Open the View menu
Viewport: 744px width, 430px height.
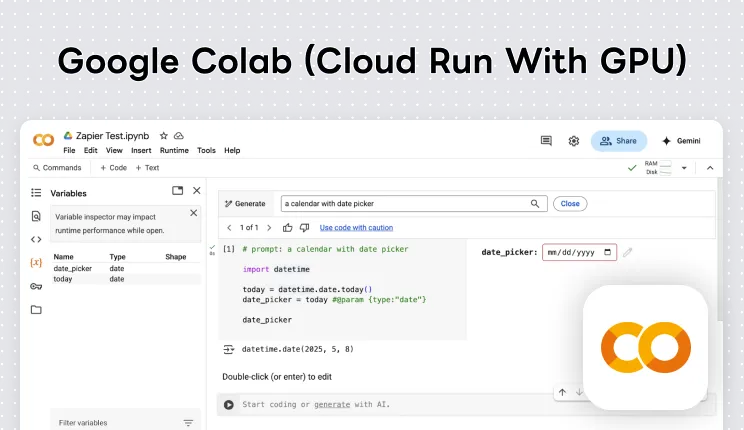pos(114,150)
